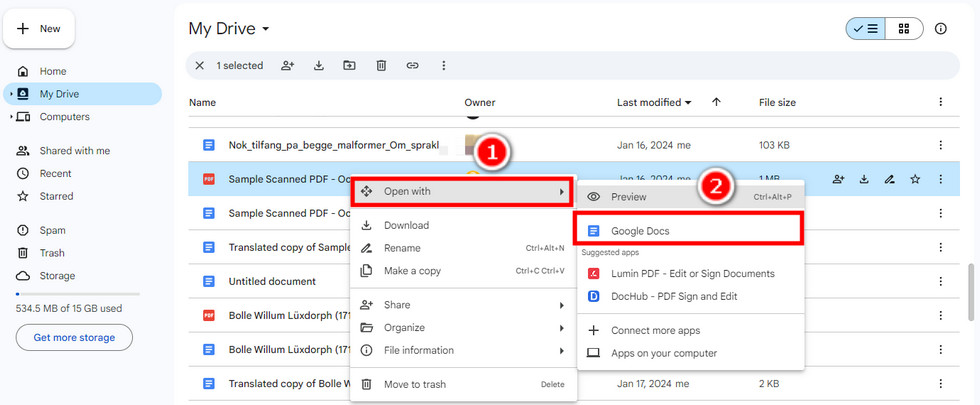Open more actions for Nok_tilfang row

coord(941,145)
